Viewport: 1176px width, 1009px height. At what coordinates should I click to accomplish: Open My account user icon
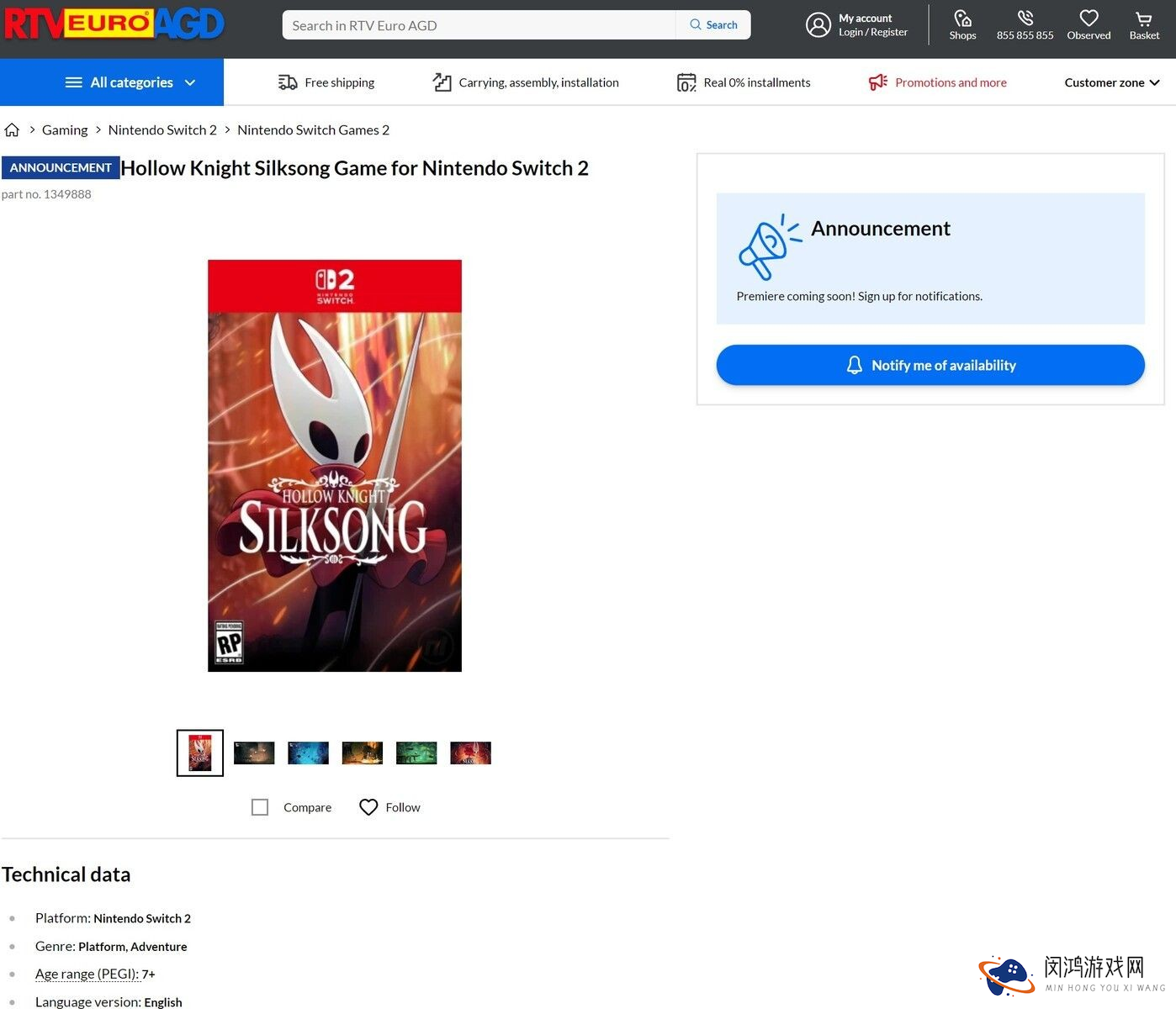(x=818, y=25)
